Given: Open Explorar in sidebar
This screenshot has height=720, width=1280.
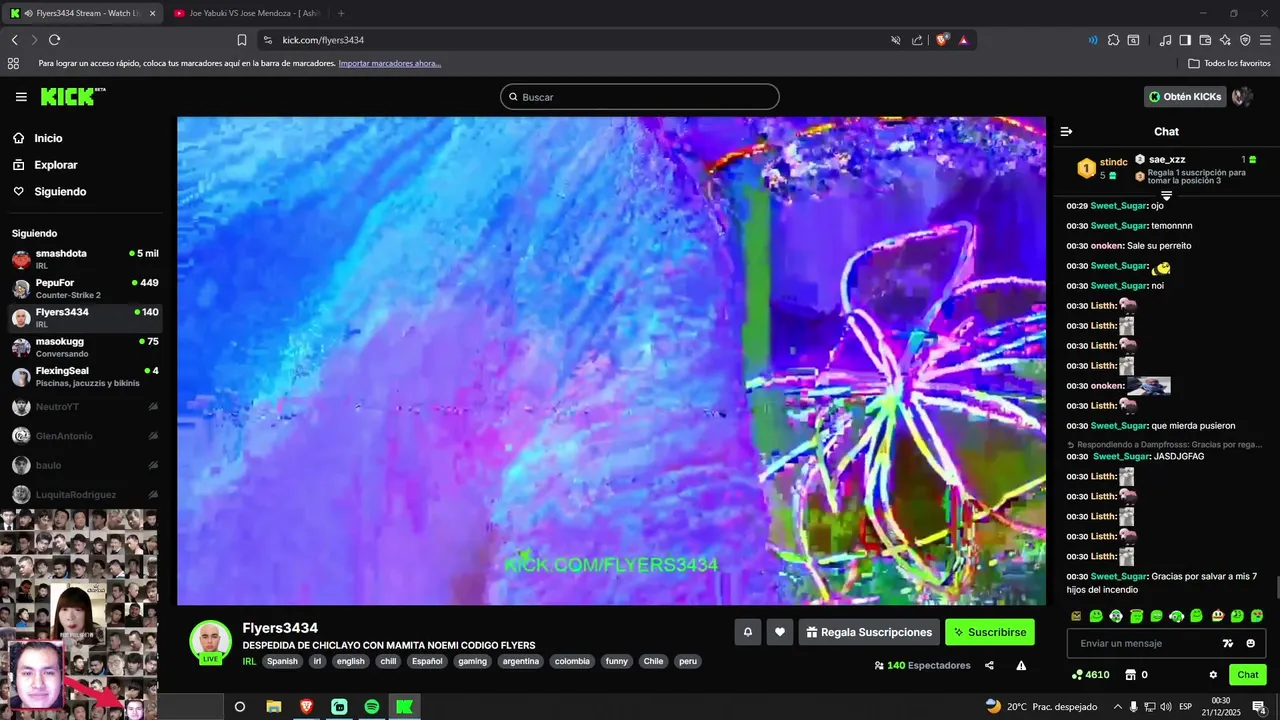Looking at the screenshot, I should click(x=55, y=165).
